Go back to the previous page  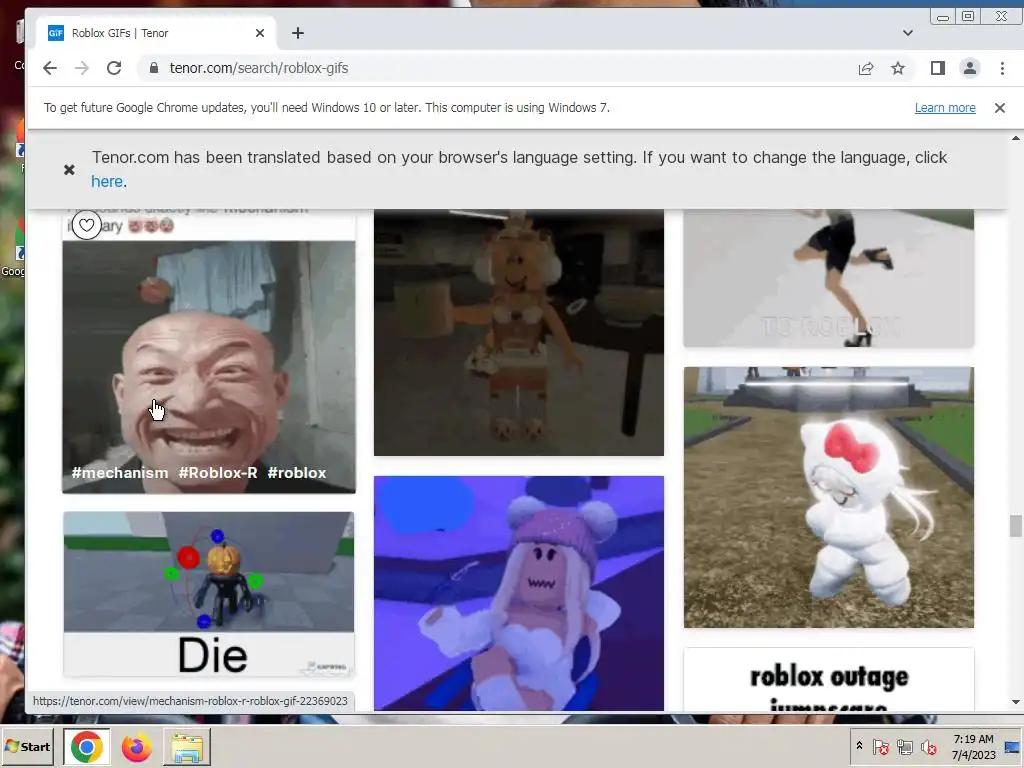coord(50,68)
